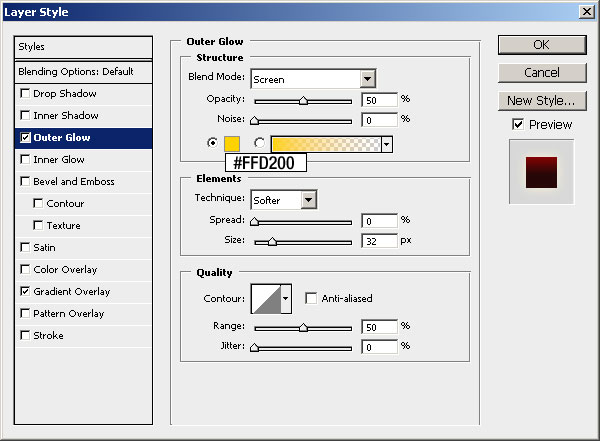The width and height of the screenshot is (600, 441).
Task: Select the Outer Glow row label
Action: 62,137
